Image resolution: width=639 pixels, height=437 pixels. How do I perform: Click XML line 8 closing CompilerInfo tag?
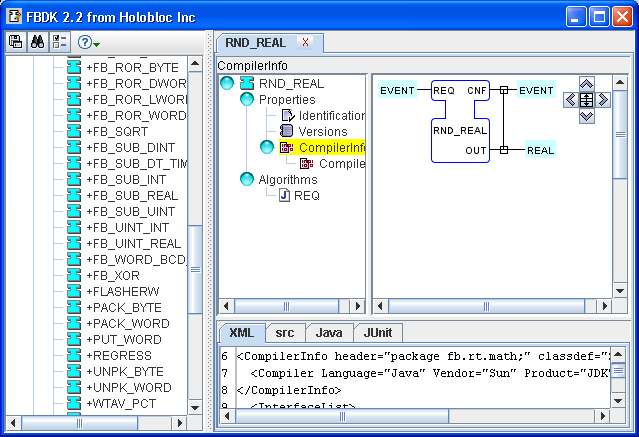click(289, 391)
